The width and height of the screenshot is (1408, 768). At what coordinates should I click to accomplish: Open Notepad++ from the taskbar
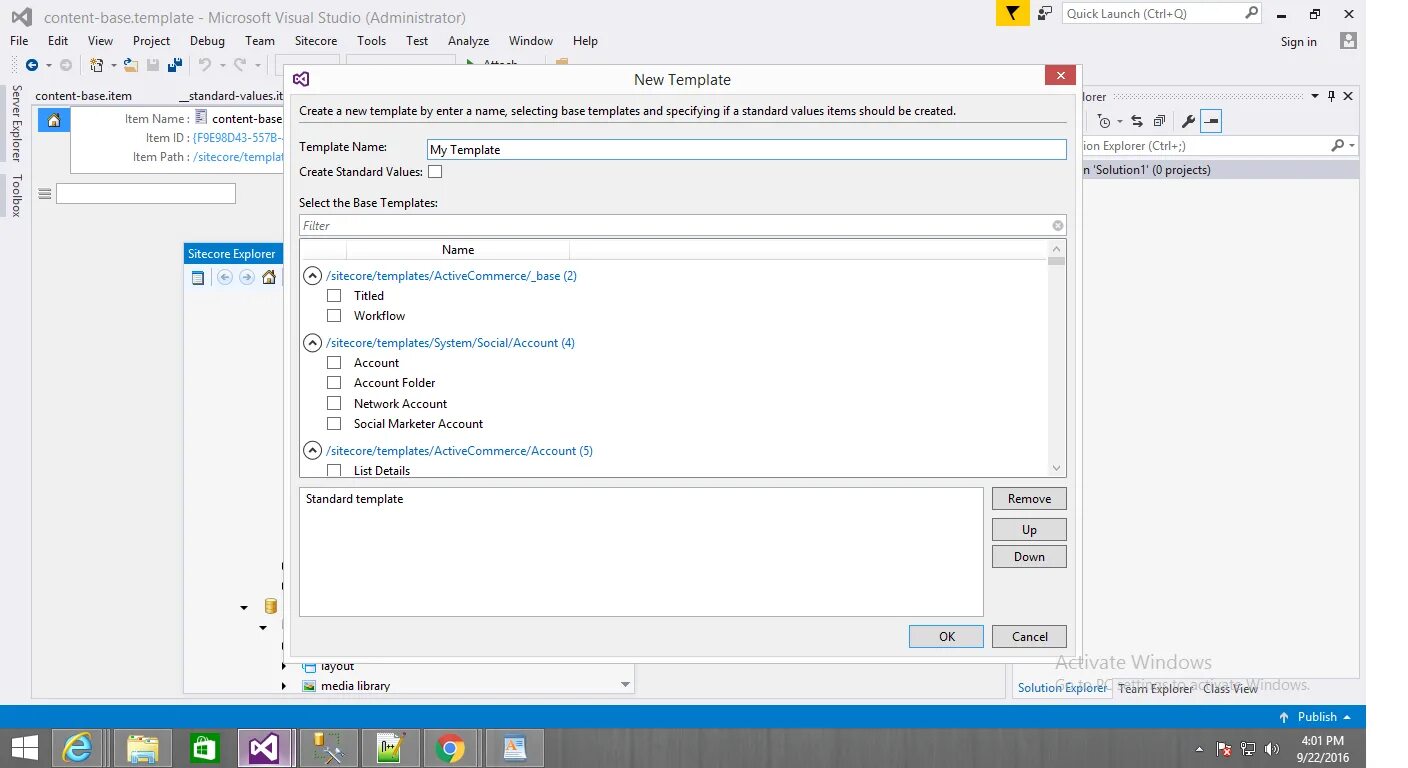(x=388, y=748)
